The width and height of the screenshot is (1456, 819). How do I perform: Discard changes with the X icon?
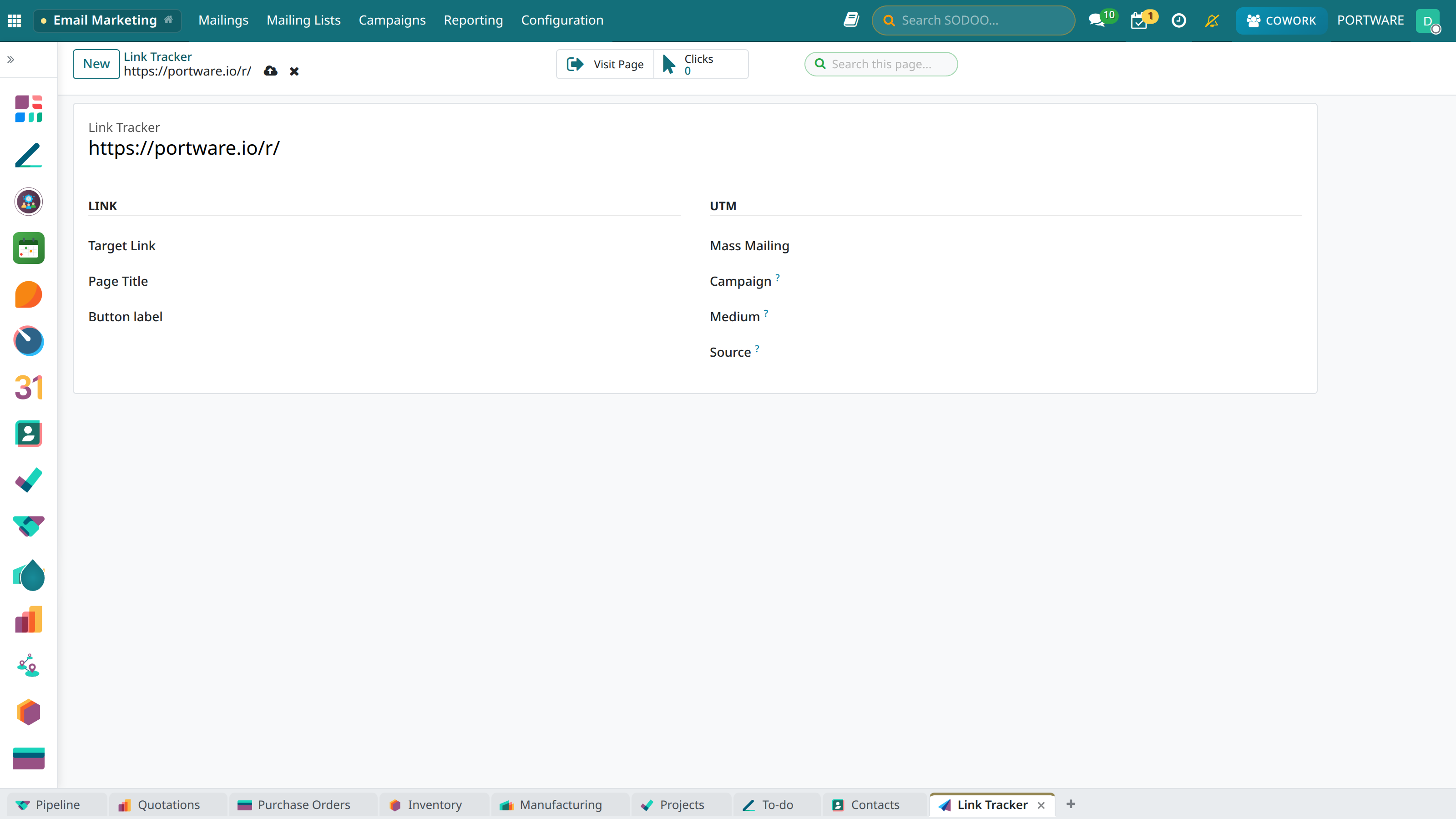[294, 71]
